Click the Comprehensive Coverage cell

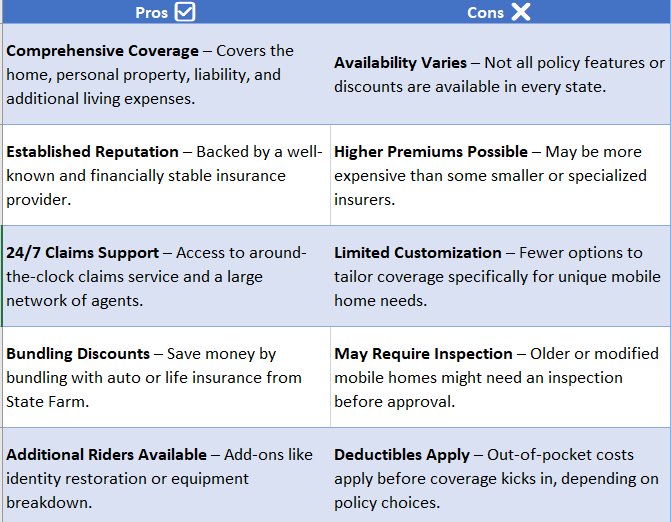click(x=166, y=74)
